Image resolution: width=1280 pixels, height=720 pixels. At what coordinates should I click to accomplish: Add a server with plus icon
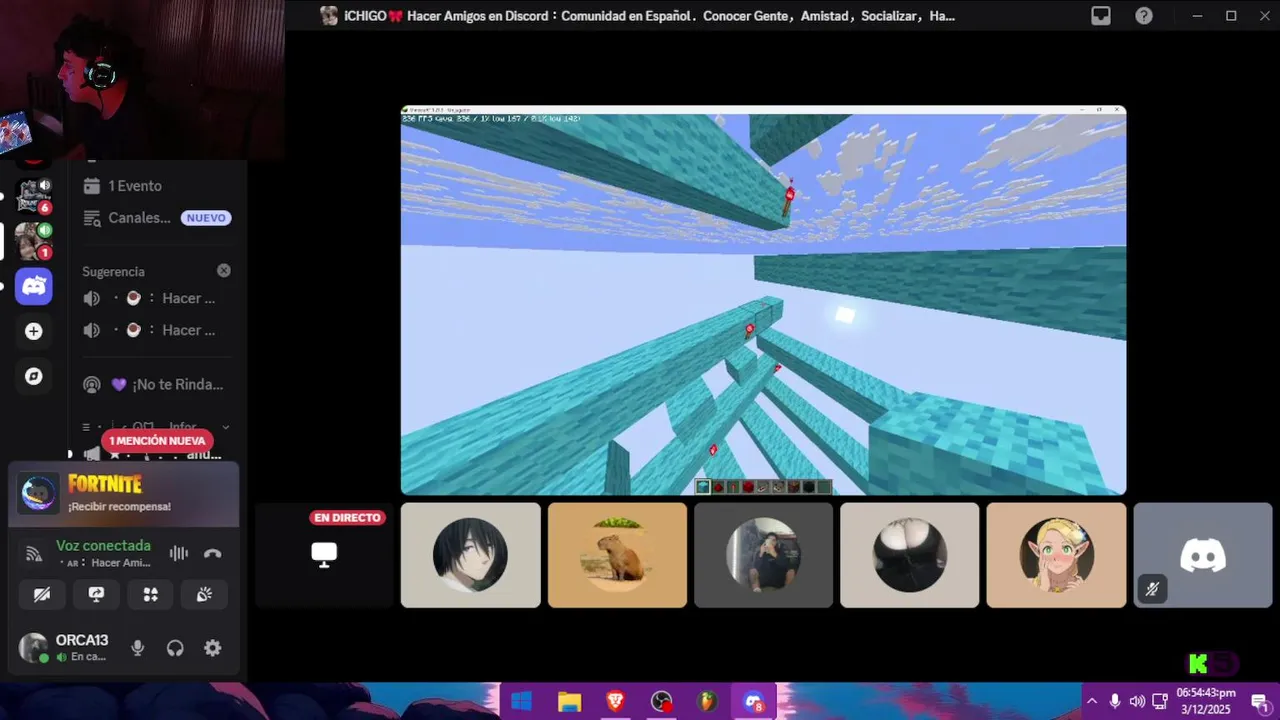[x=34, y=331]
